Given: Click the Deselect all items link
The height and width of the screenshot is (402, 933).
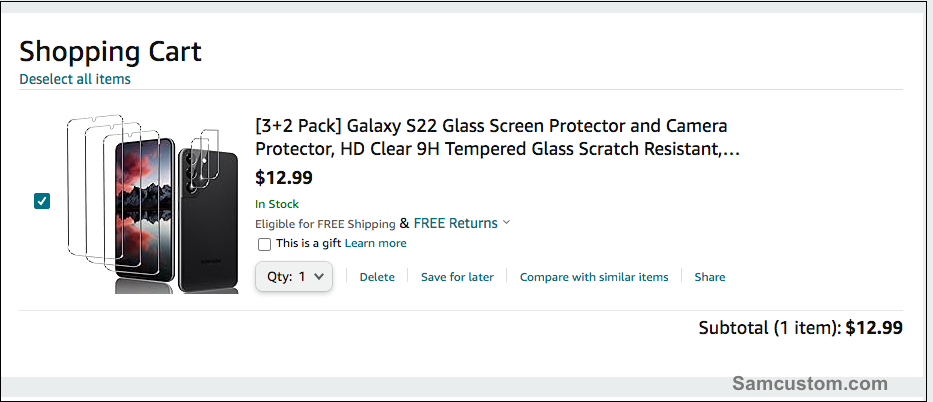Looking at the screenshot, I should click(x=75, y=79).
